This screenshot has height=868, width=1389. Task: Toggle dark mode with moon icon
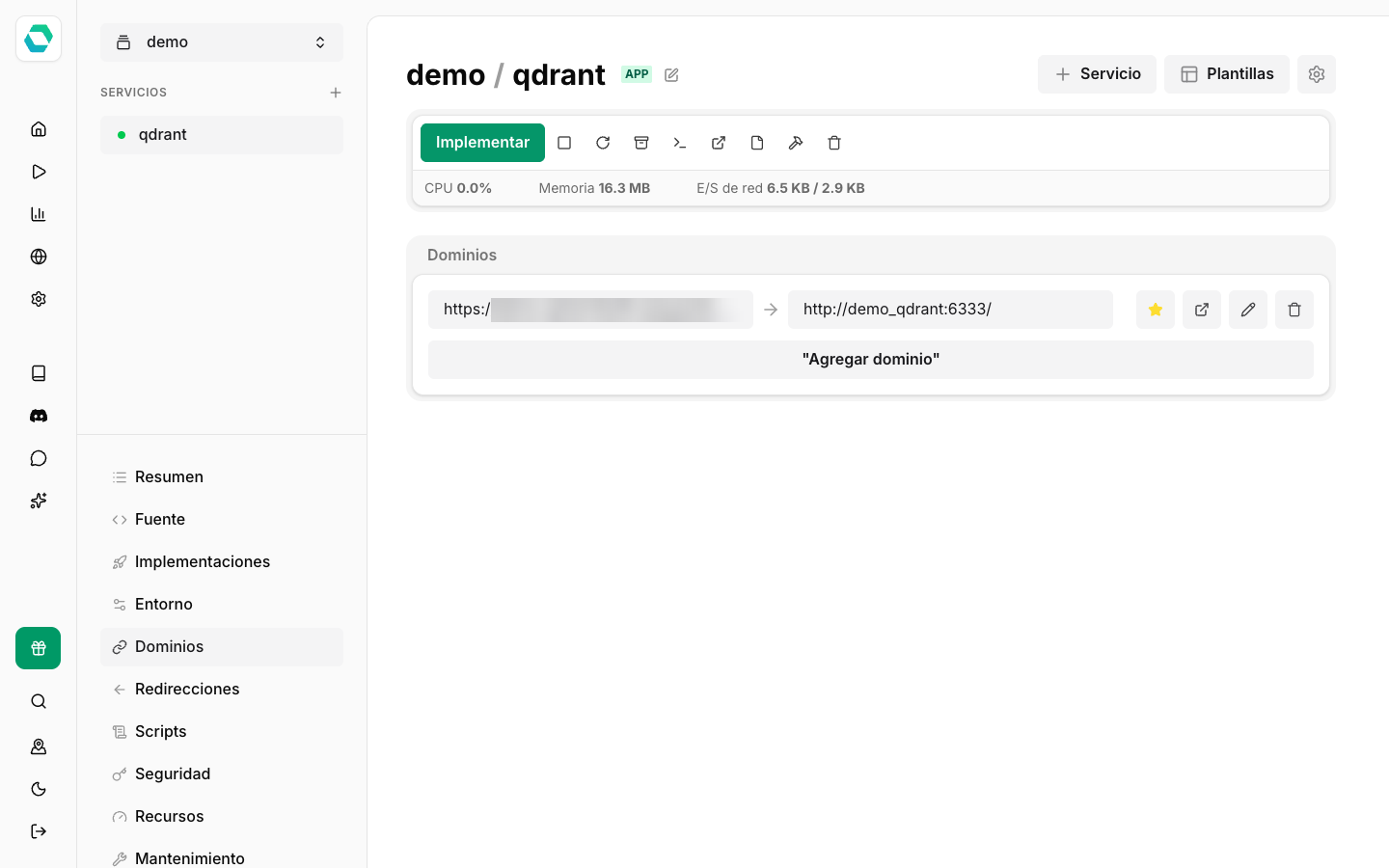(x=39, y=789)
